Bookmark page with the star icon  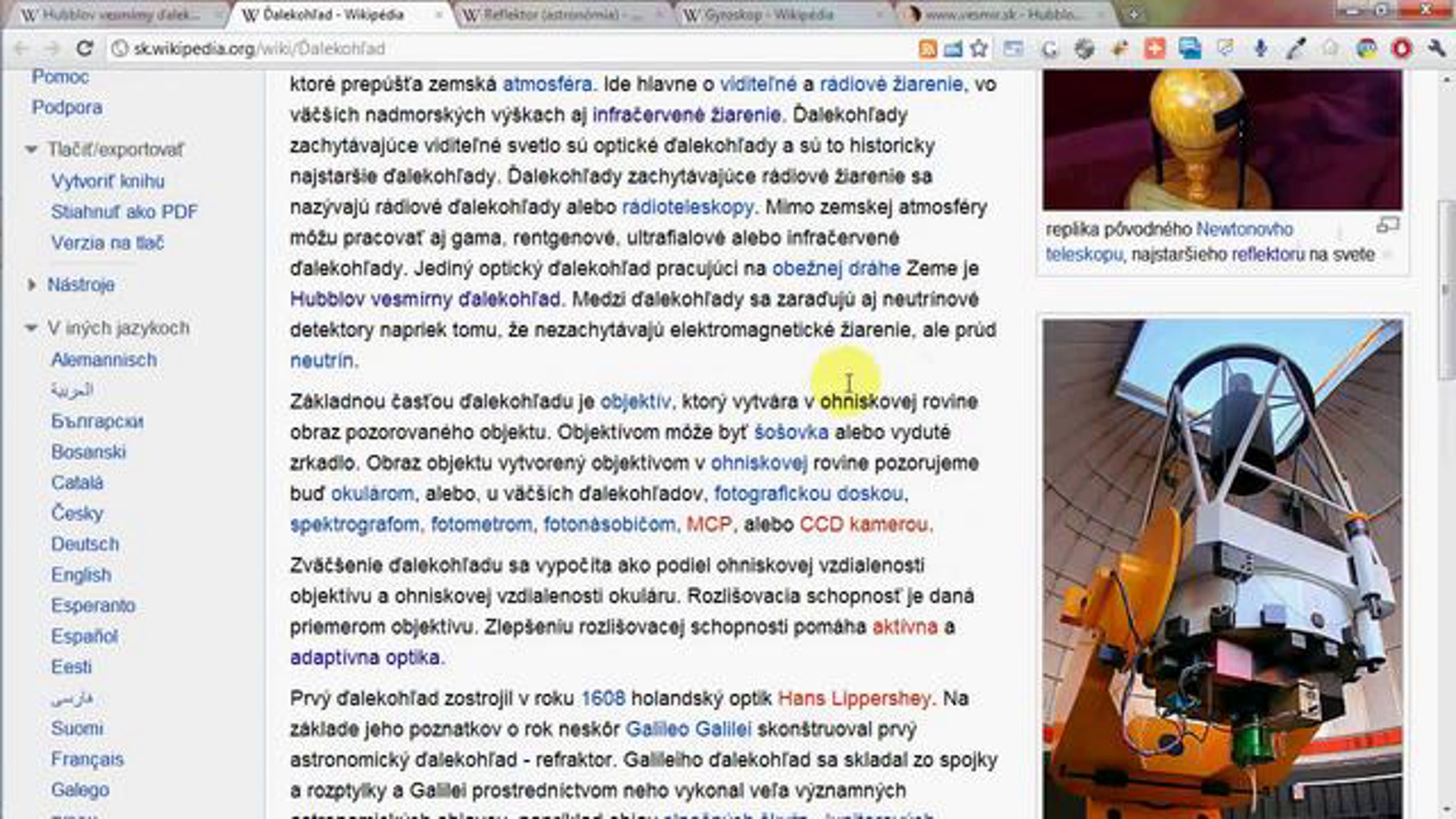click(979, 49)
